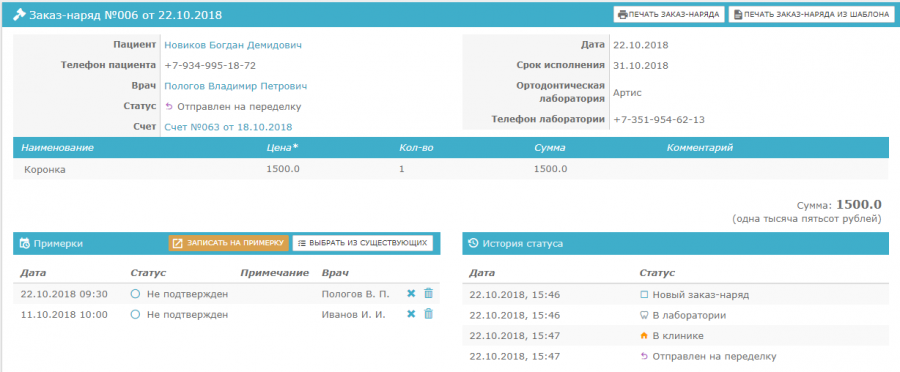Click the Новый заказ-наряд history entry

point(701,294)
